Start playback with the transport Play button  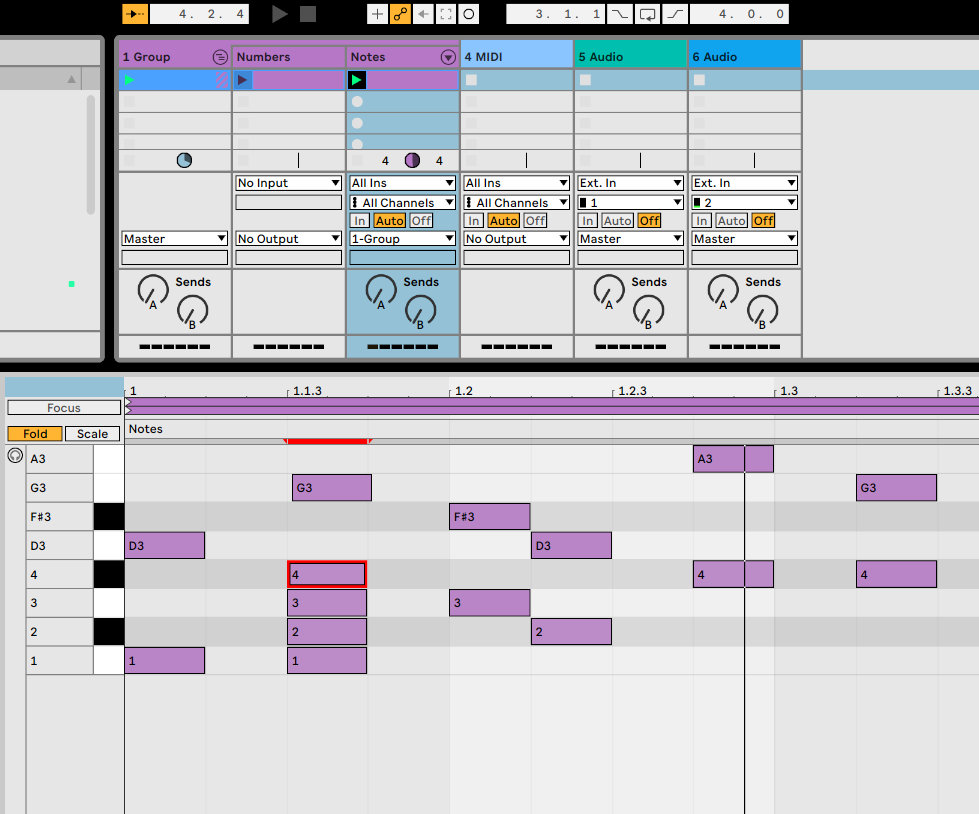point(280,14)
